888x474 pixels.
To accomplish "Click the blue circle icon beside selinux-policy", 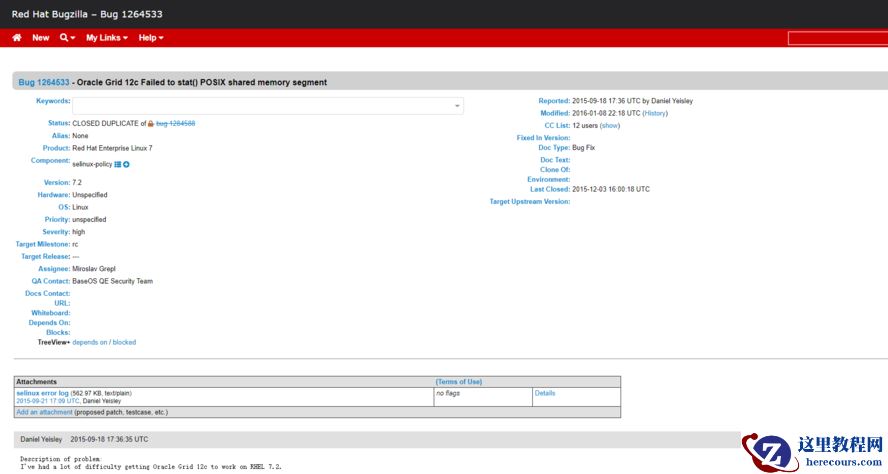I will point(126,164).
